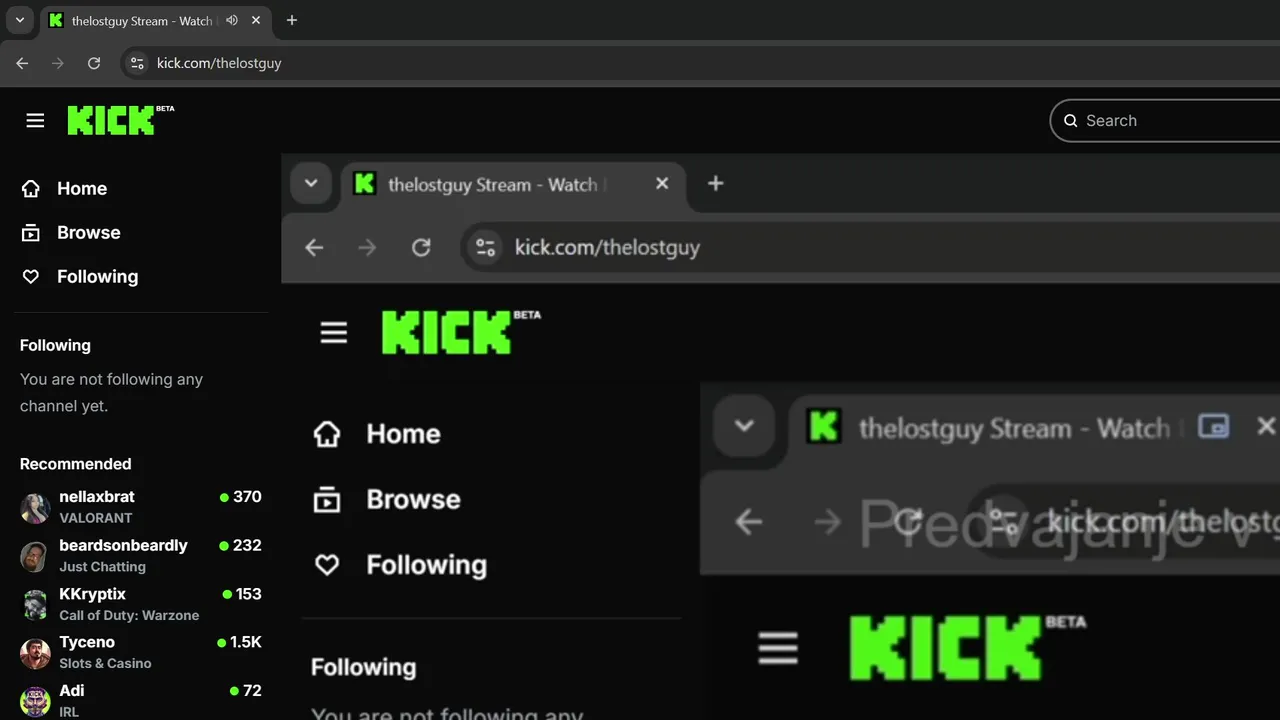Click reload icon in mirrored stream window
Image resolution: width=1280 pixels, height=720 pixels.
421,248
